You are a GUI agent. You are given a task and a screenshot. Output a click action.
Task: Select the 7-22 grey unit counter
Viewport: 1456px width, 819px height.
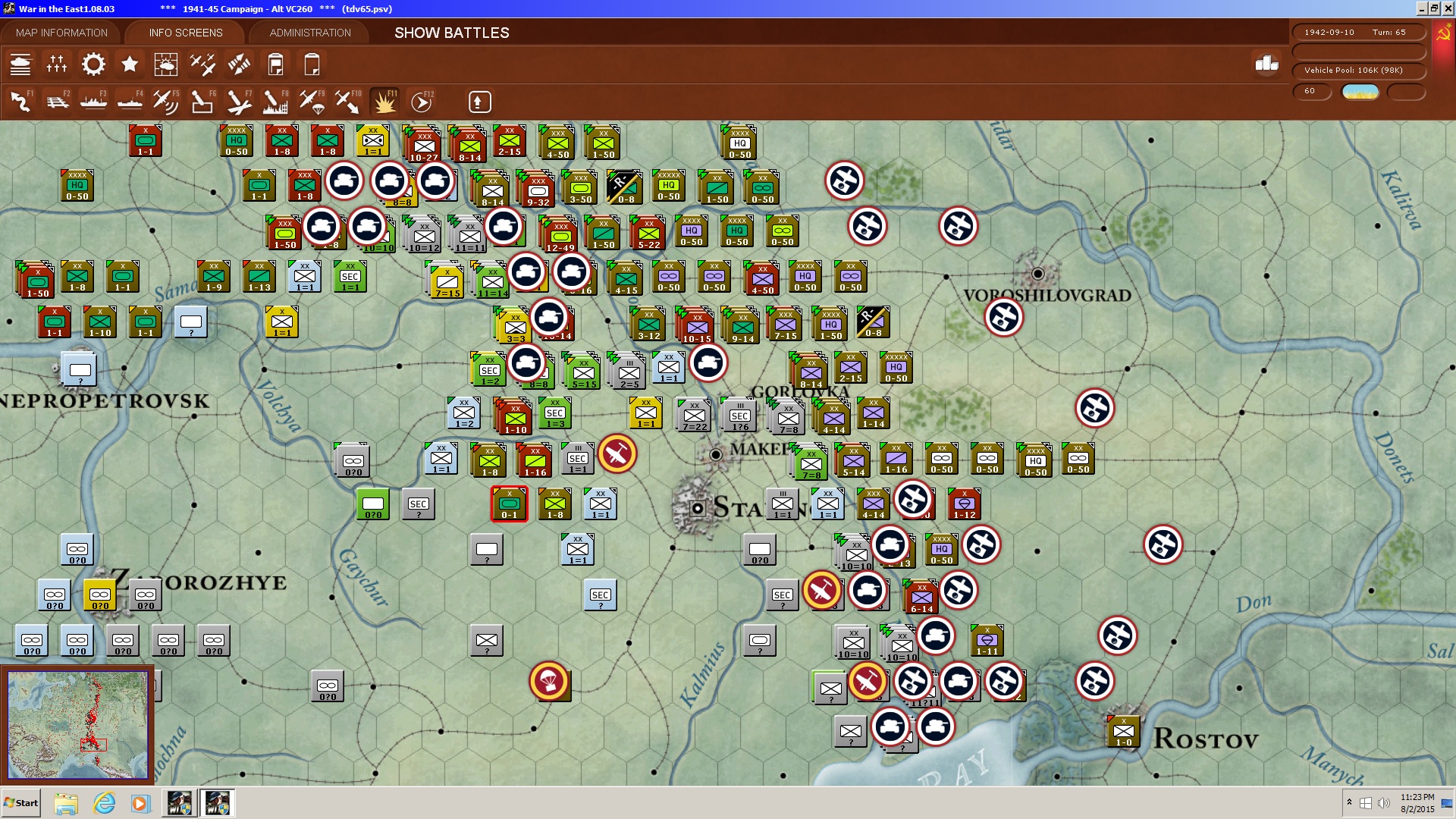coord(694,416)
